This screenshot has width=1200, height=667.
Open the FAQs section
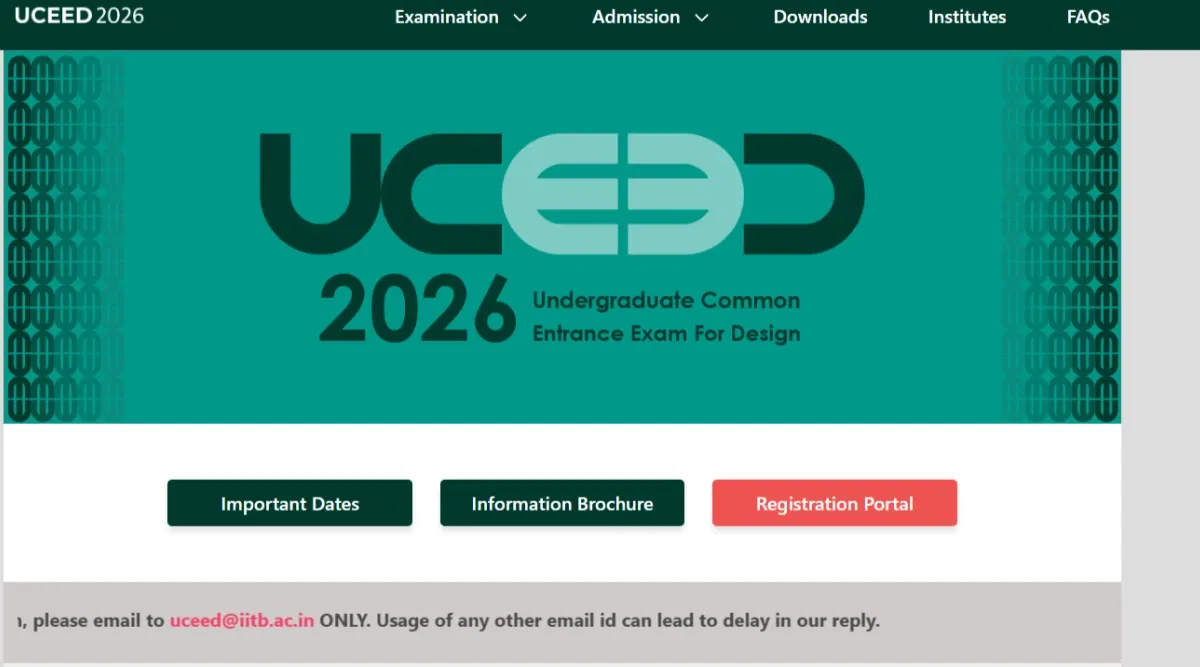click(1087, 17)
